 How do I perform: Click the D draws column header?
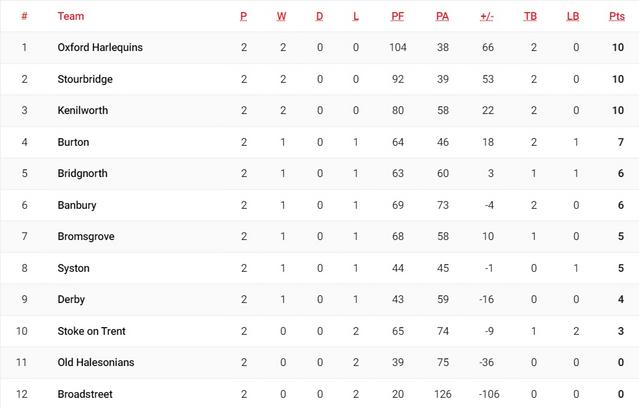coord(320,16)
